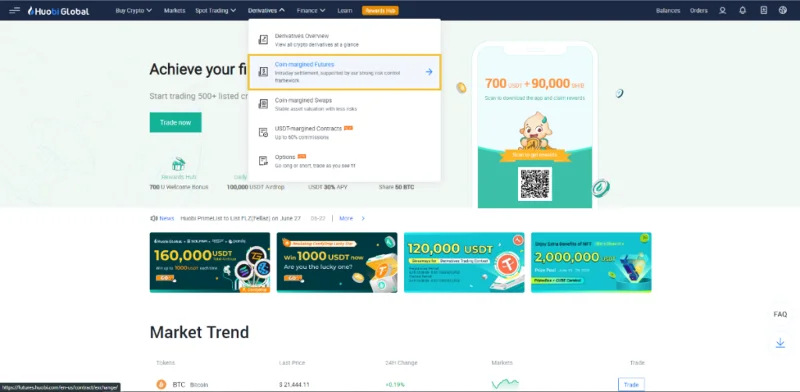
Task: Click the Market Trend heading
Action: pos(199,332)
